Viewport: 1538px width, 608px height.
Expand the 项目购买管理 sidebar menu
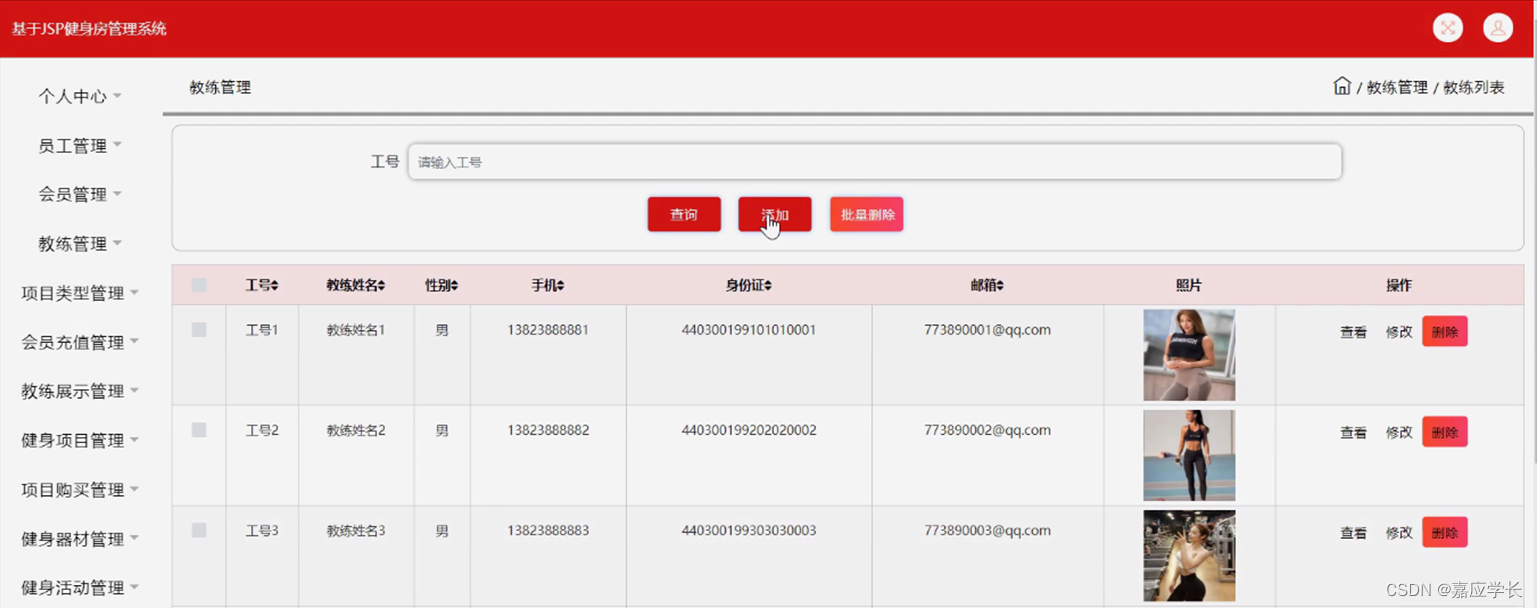[x=80, y=490]
